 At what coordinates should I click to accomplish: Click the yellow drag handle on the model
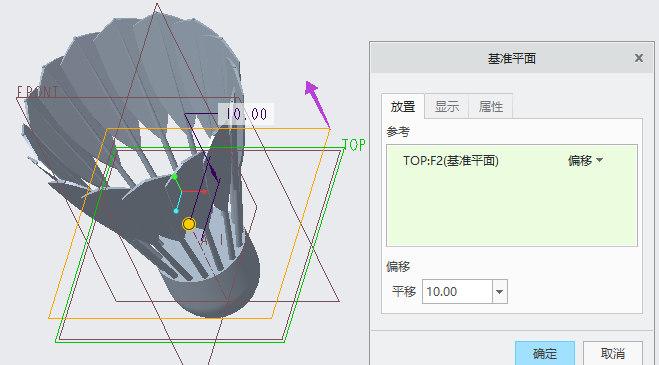[x=189, y=224]
